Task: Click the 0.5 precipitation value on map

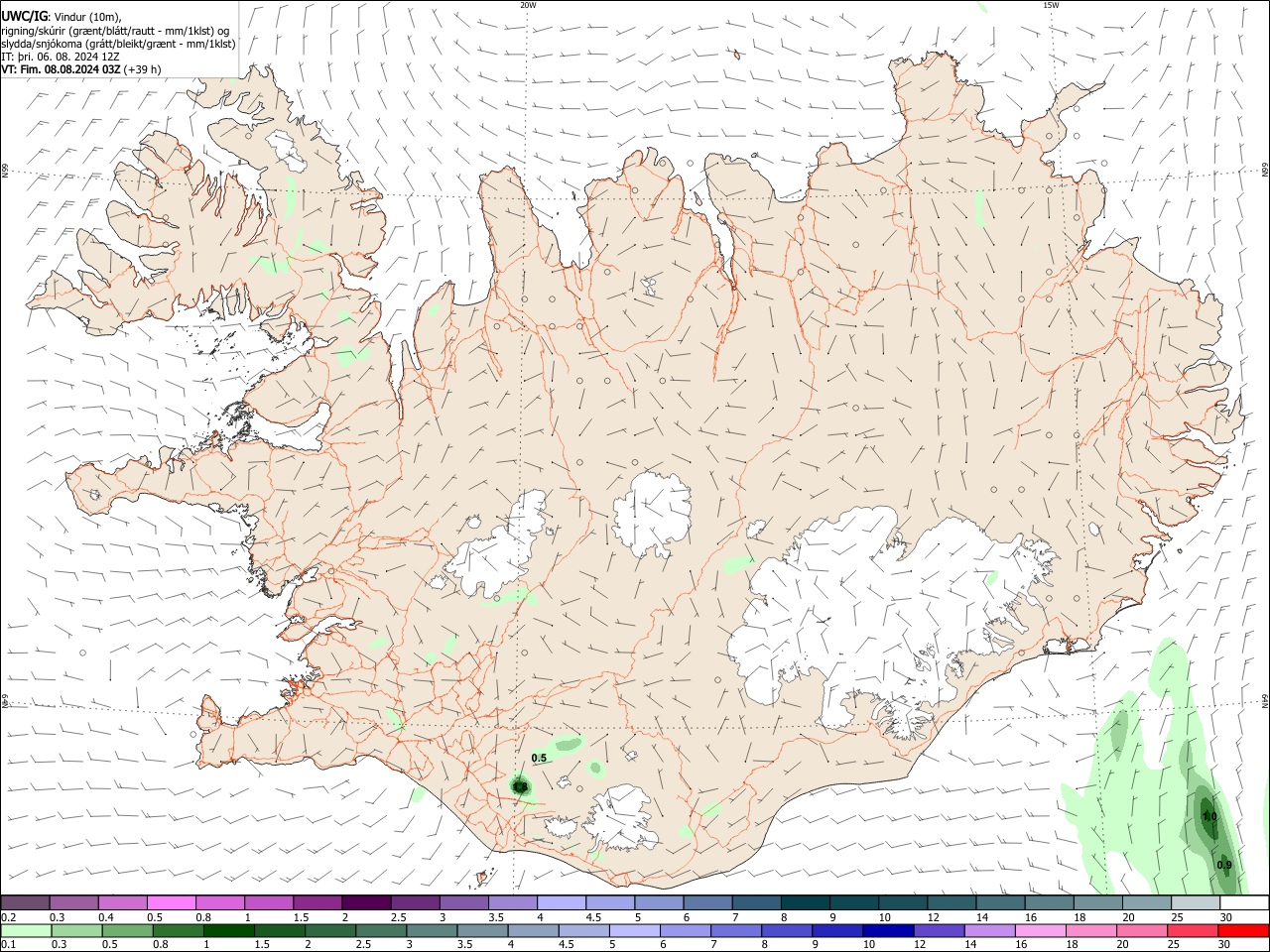Action: click(x=539, y=758)
